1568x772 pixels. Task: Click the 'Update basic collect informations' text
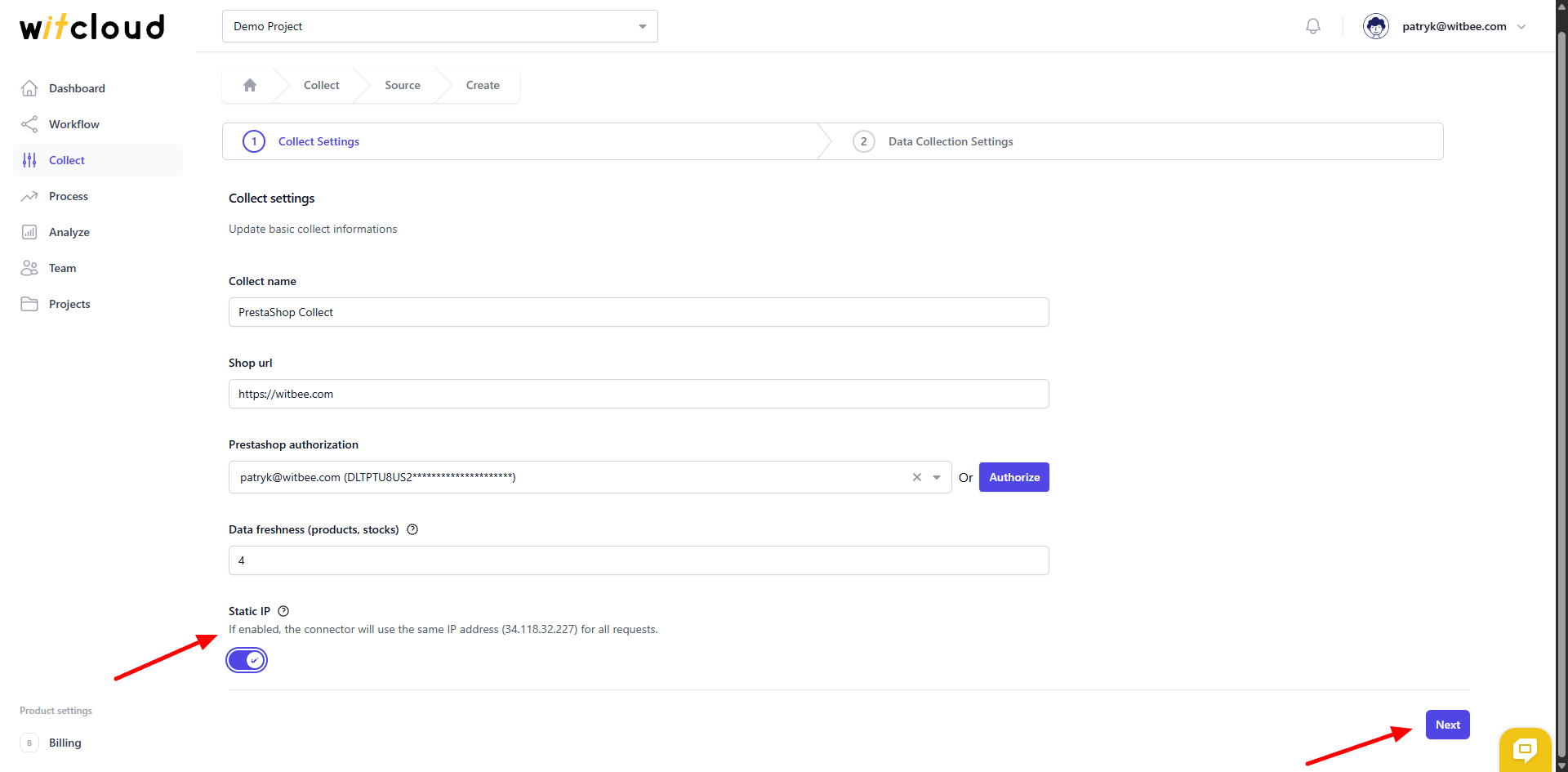[313, 229]
